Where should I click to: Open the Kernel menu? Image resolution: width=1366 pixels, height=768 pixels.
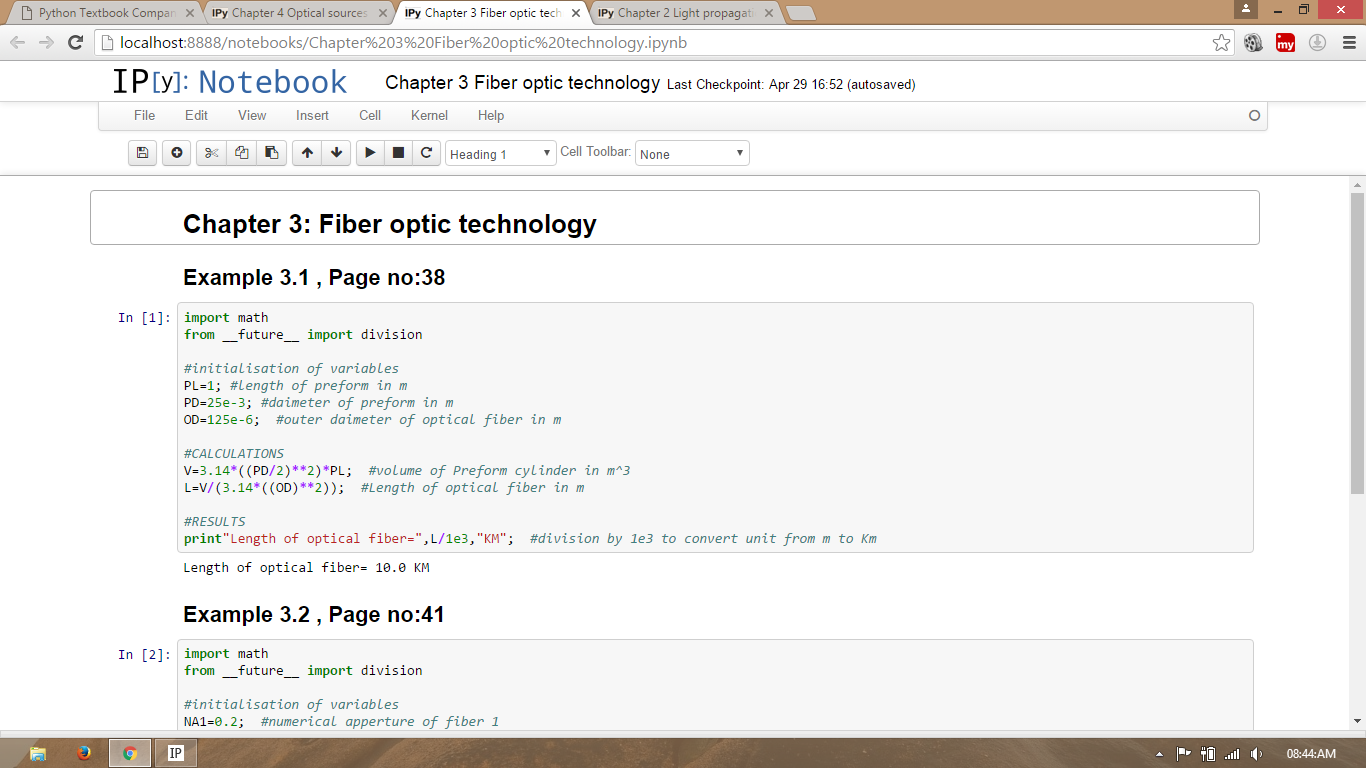coord(429,115)
